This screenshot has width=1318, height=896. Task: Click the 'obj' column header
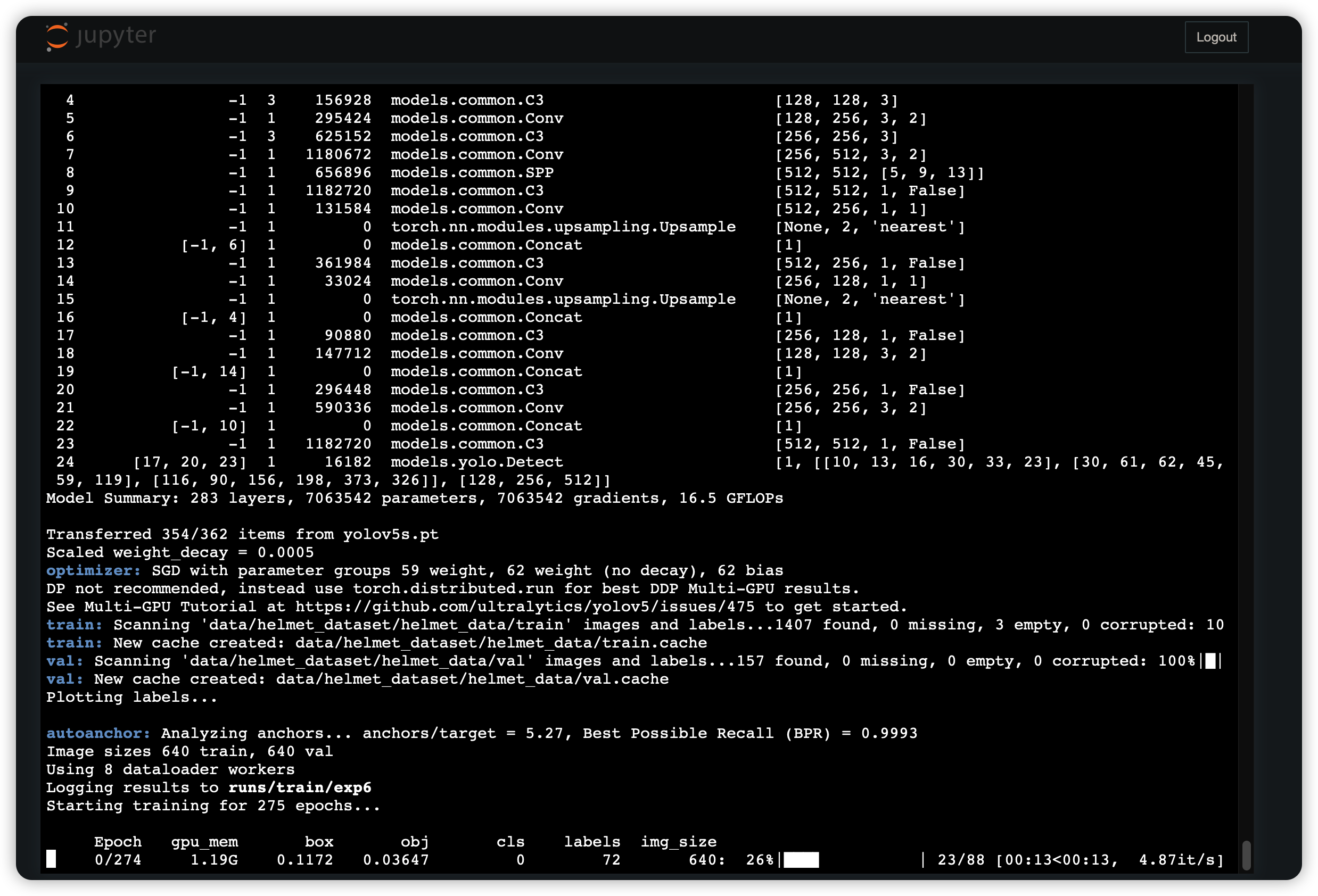coord(415,842)
